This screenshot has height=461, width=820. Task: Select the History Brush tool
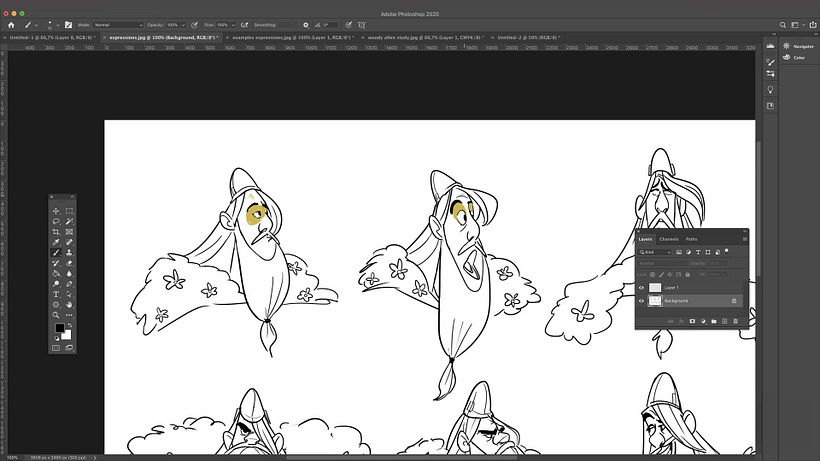pos(56,263)
